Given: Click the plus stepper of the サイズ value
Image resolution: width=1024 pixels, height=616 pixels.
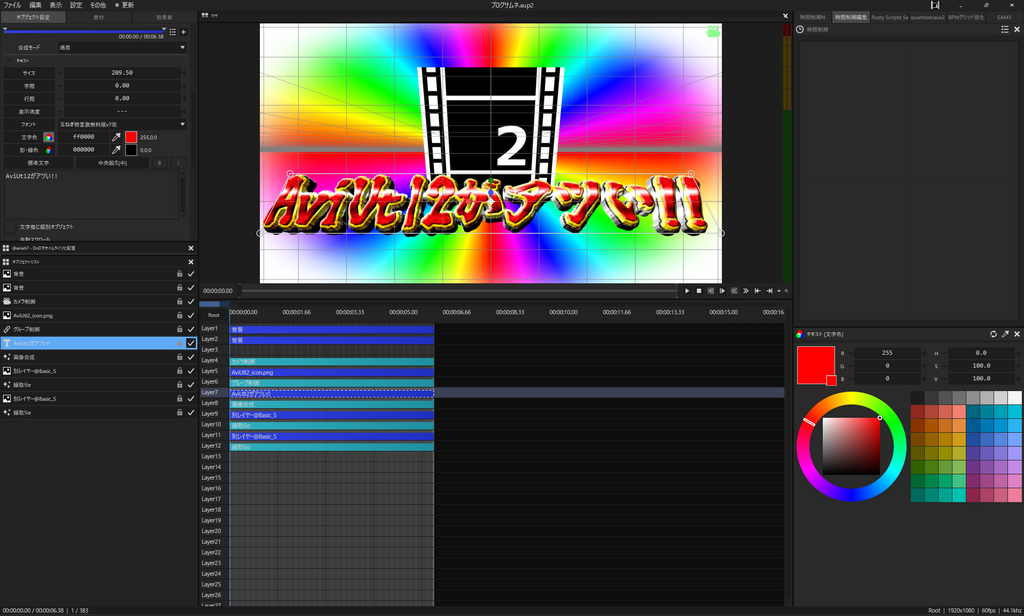Looking at the screenshot, I should (184, 73).
